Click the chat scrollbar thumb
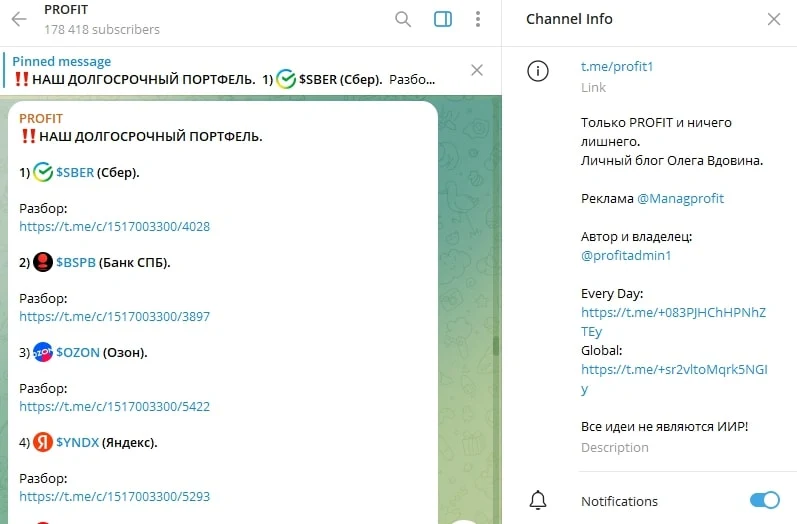Image resolution: width=797 pixels, height=524 pixels. click(496, 346)
